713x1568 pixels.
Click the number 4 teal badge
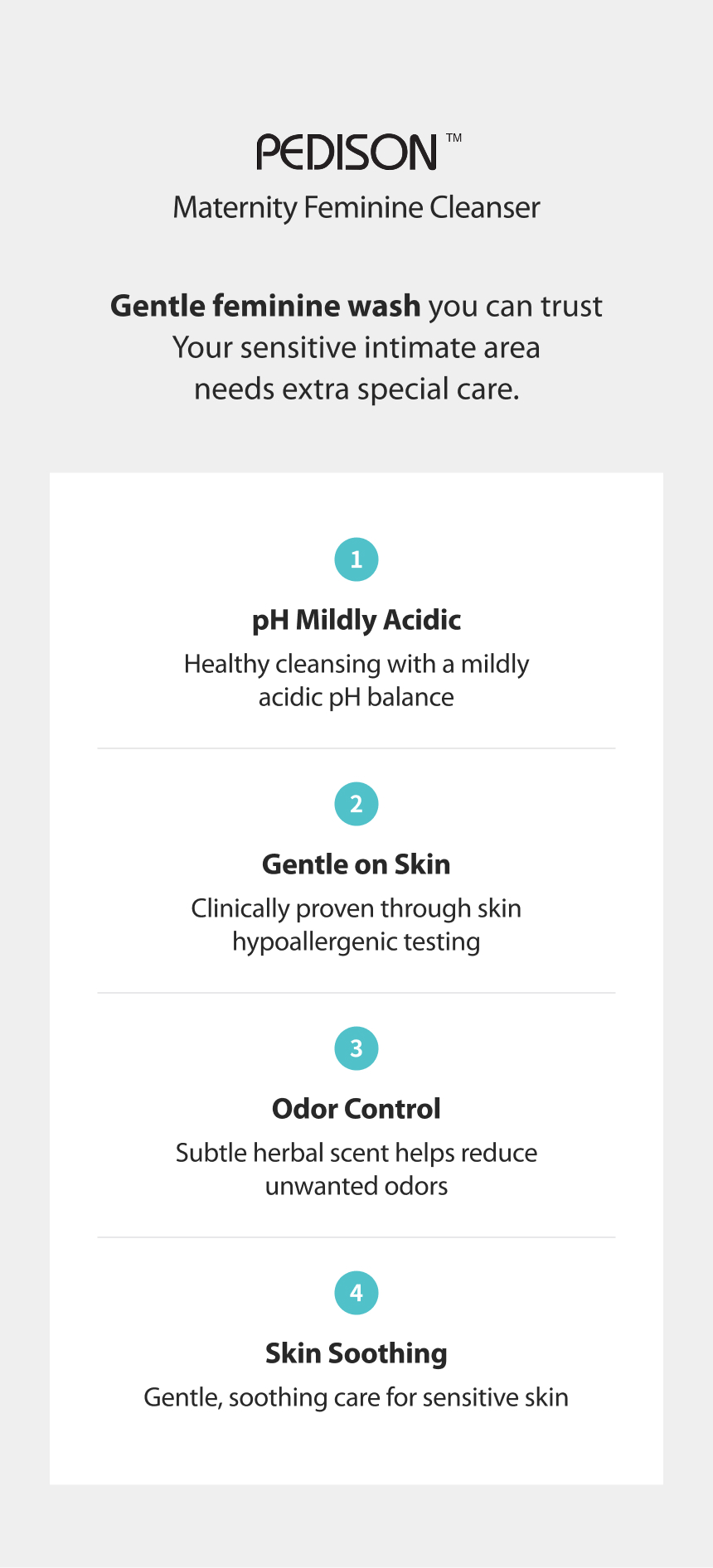click(x=356, y=1293)
